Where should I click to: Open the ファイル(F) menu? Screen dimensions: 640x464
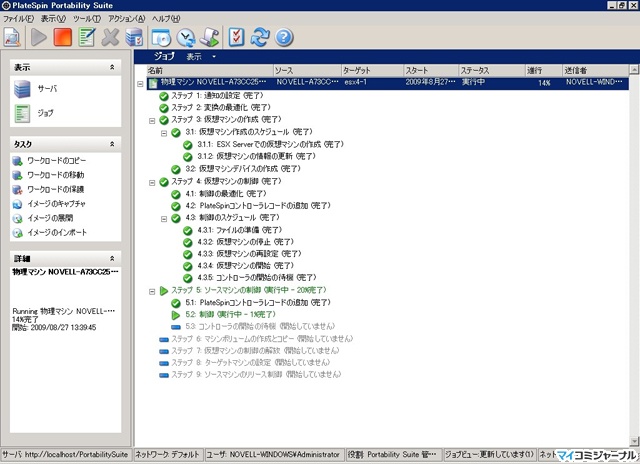click(x=18, y=18)
